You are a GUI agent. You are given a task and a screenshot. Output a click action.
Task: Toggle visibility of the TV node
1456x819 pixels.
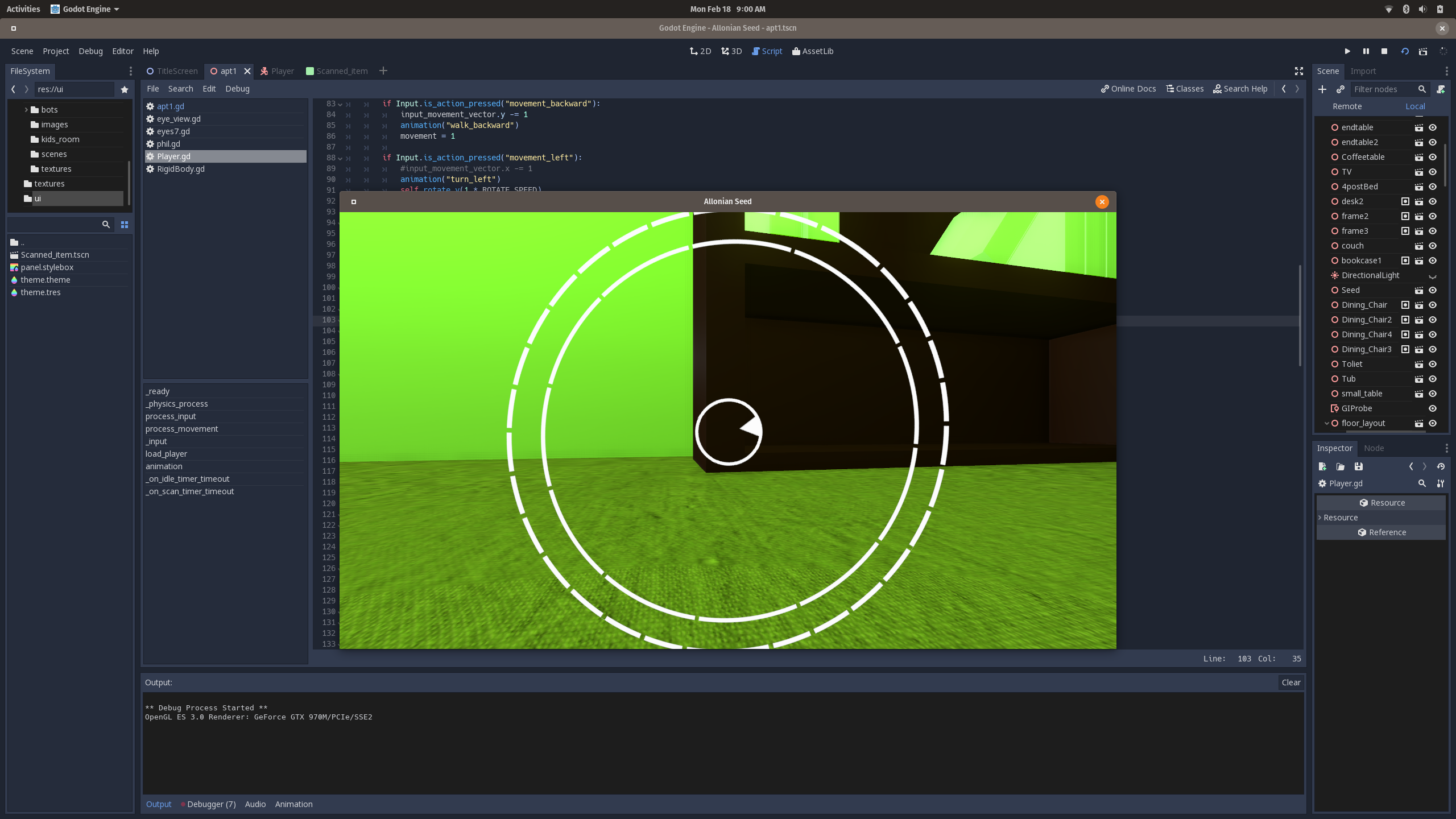pyautogui.click(x=1433, y=172)
